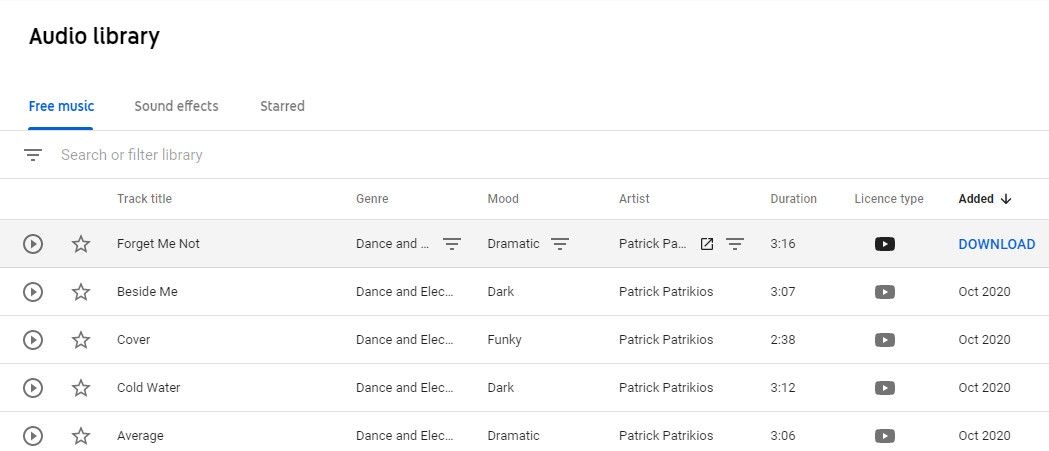Play the Cold Water track

tap(33, 388)
